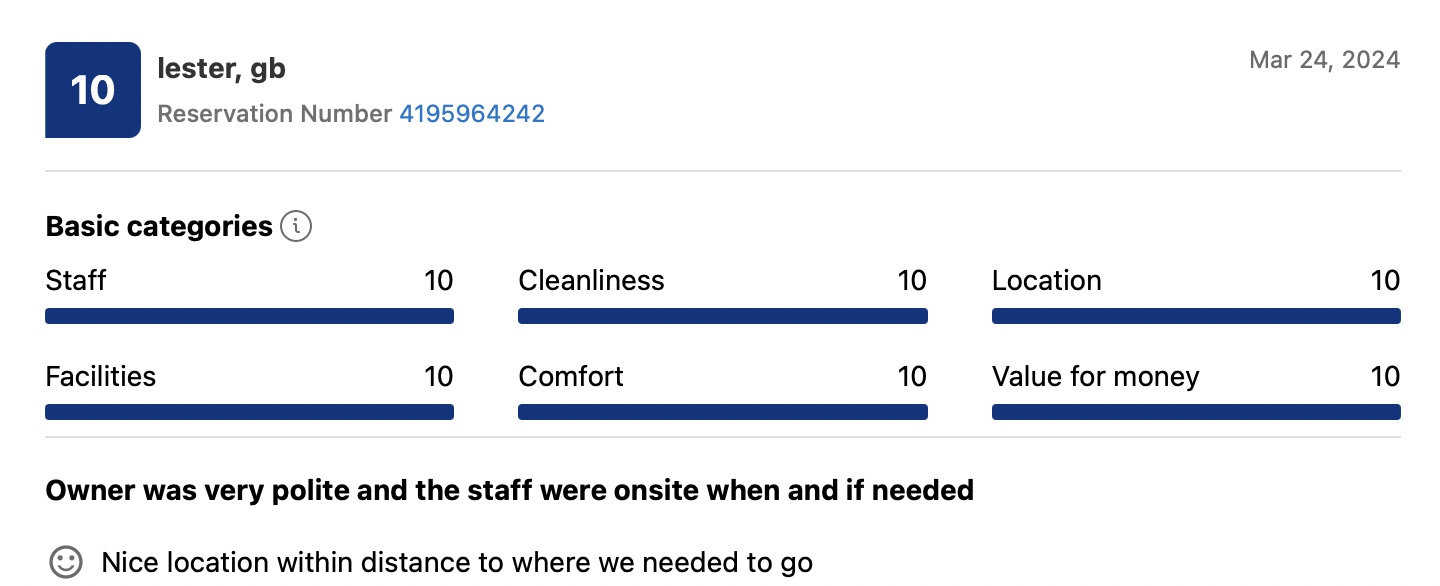This screenshot has height=586, width=1440.
Task: Open reservation number 4195964242 link
Action: pyautogui.click(x=472, y=114)
